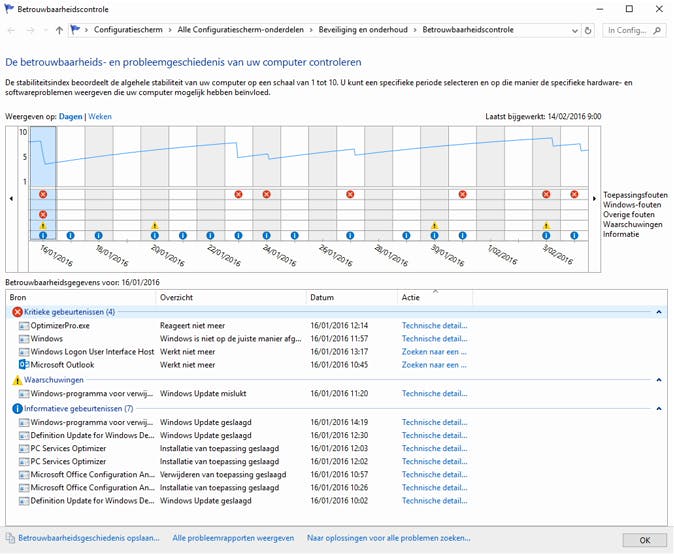
Task: Sort the list by the Actie column
Action: [x=435, y=297]
